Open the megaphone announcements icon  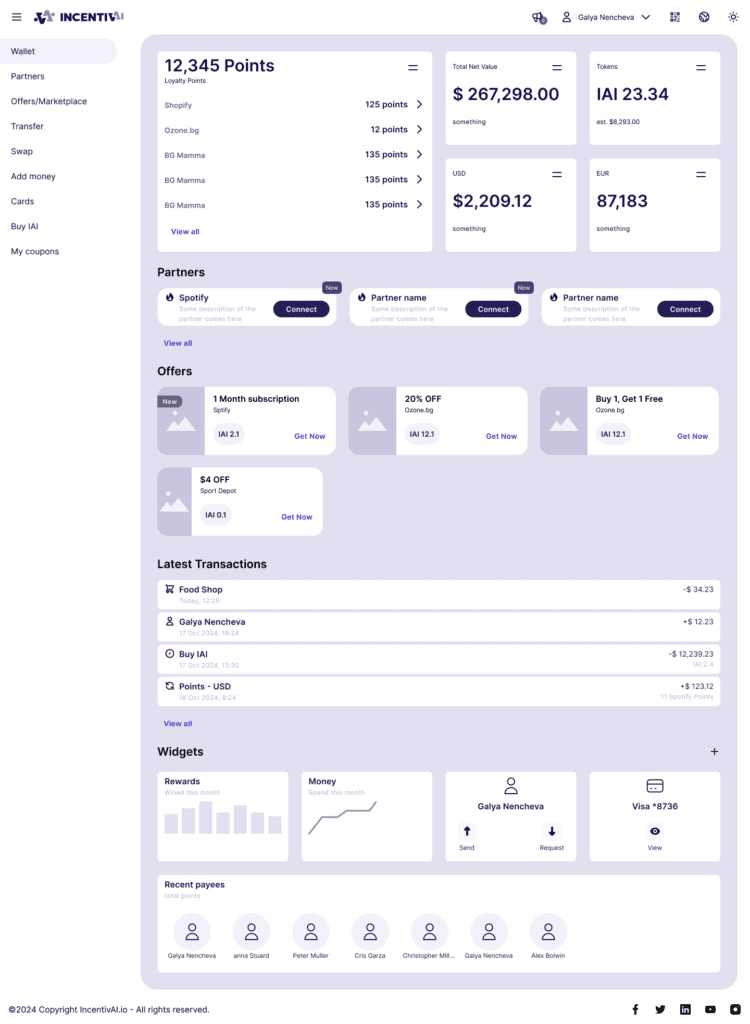(539, 17)
